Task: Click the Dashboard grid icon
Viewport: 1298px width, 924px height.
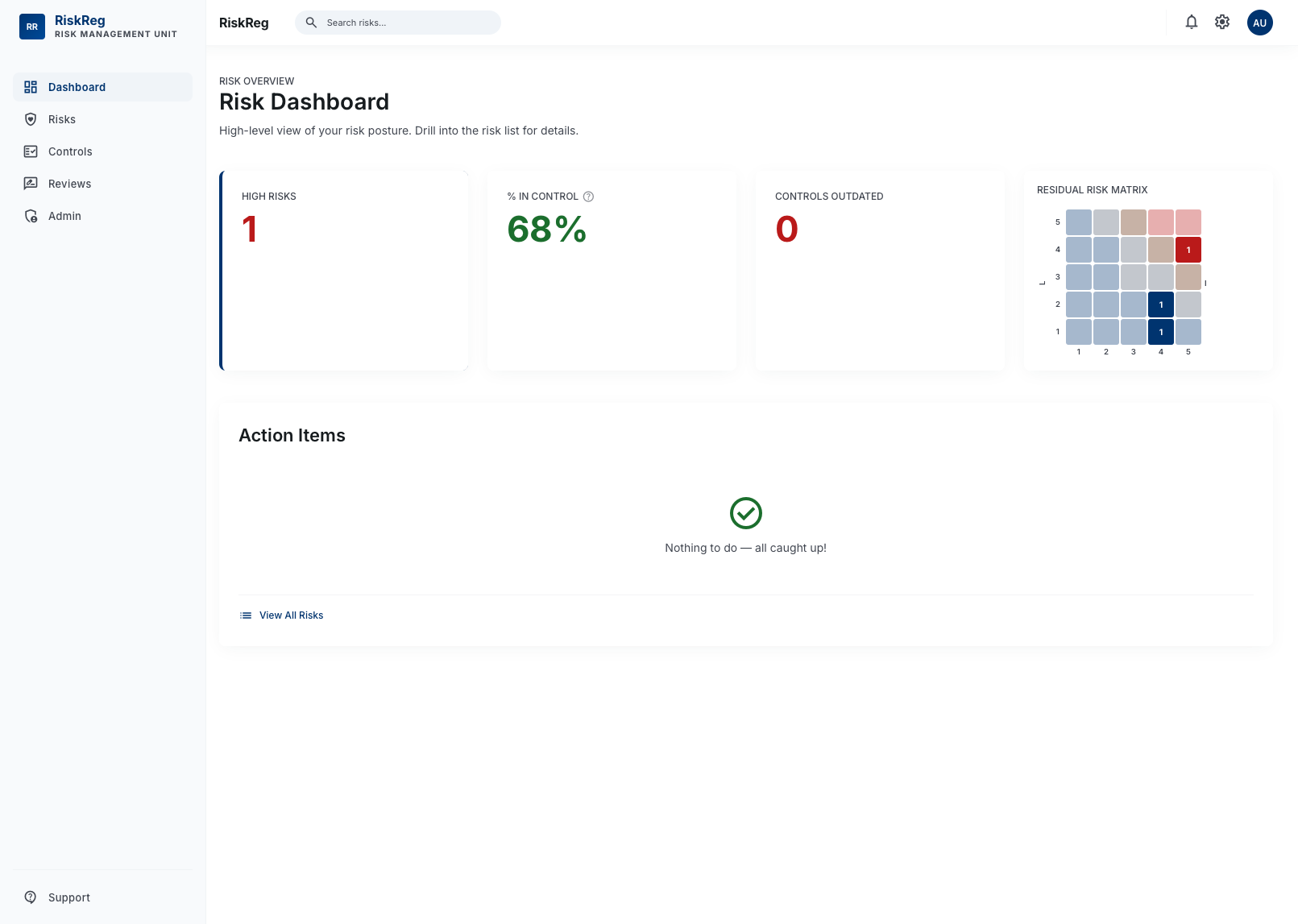Action: click(31, 86)
